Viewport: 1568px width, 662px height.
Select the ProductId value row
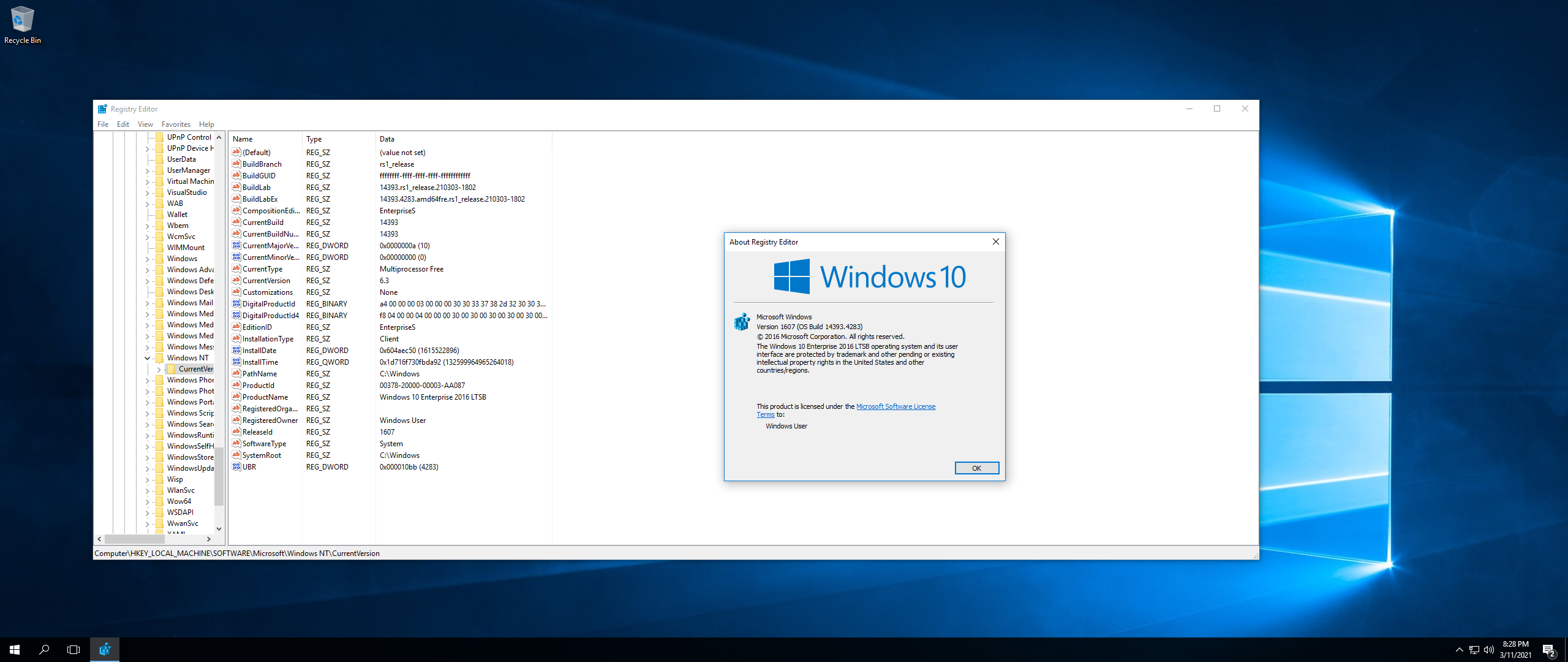click(391, 385)
